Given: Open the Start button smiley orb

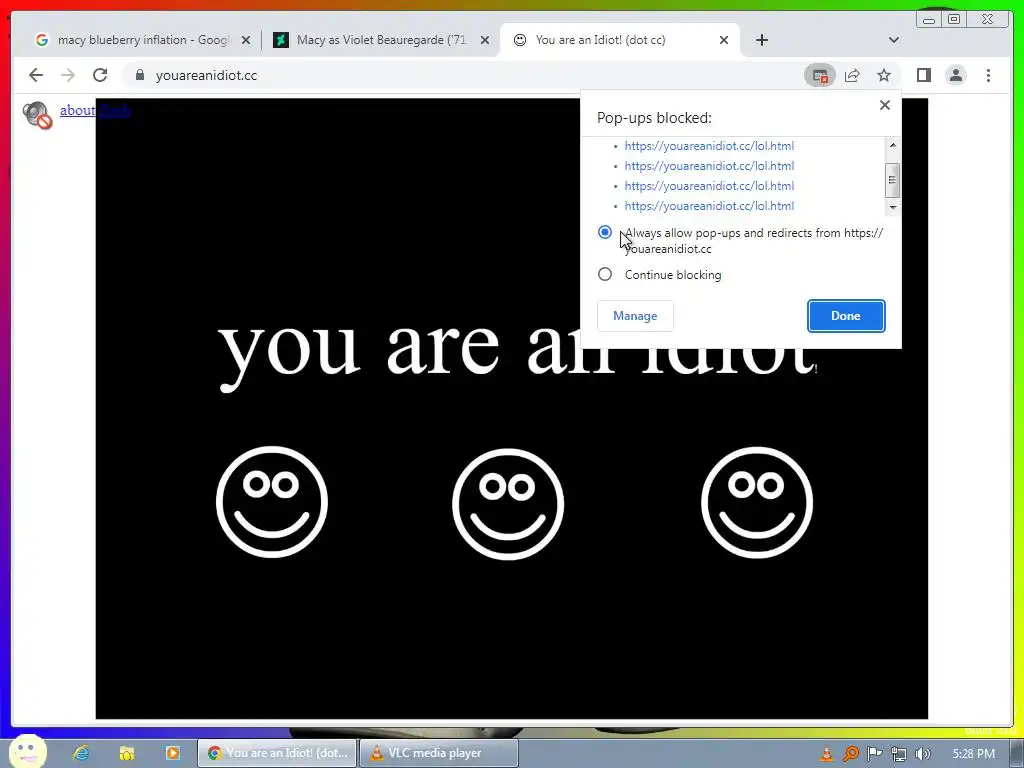Looking at the screenshot, I should click(x=28, y=751).
